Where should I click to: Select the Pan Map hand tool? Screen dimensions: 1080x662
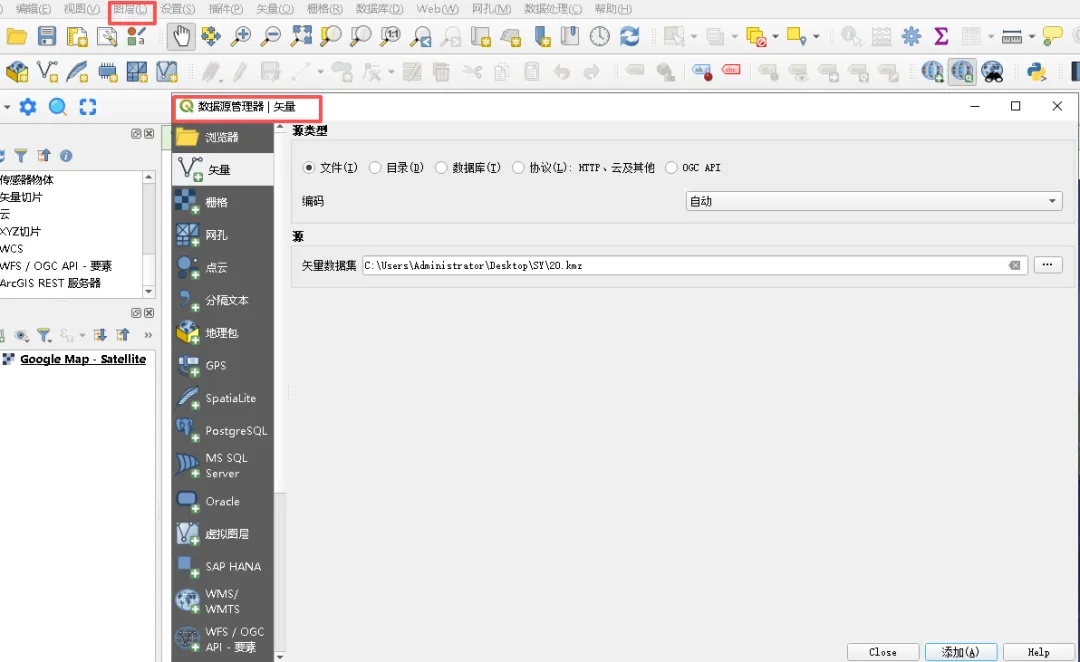click(181, 36)
